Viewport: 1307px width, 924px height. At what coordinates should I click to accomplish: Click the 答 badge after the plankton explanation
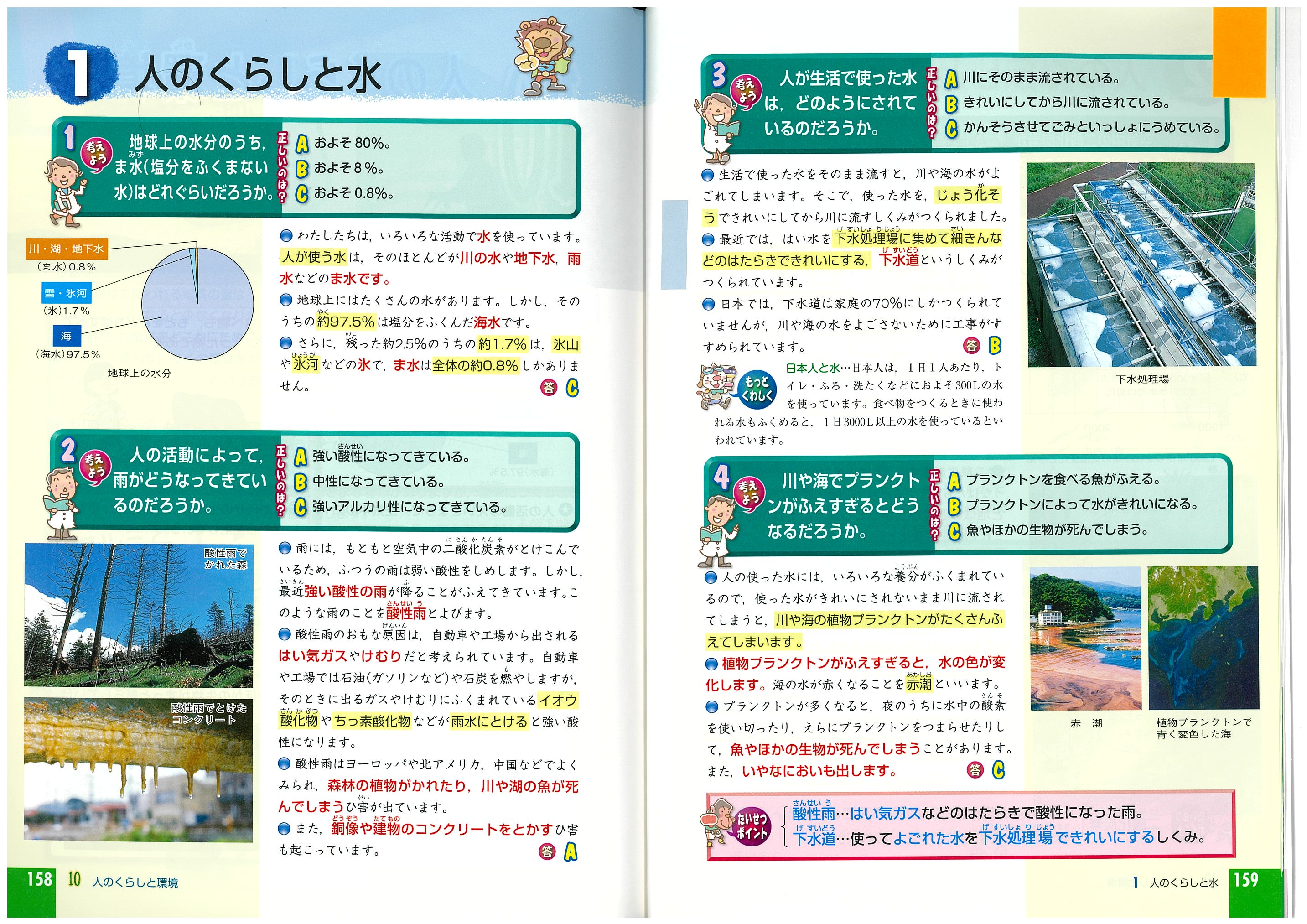click(975, 770)
